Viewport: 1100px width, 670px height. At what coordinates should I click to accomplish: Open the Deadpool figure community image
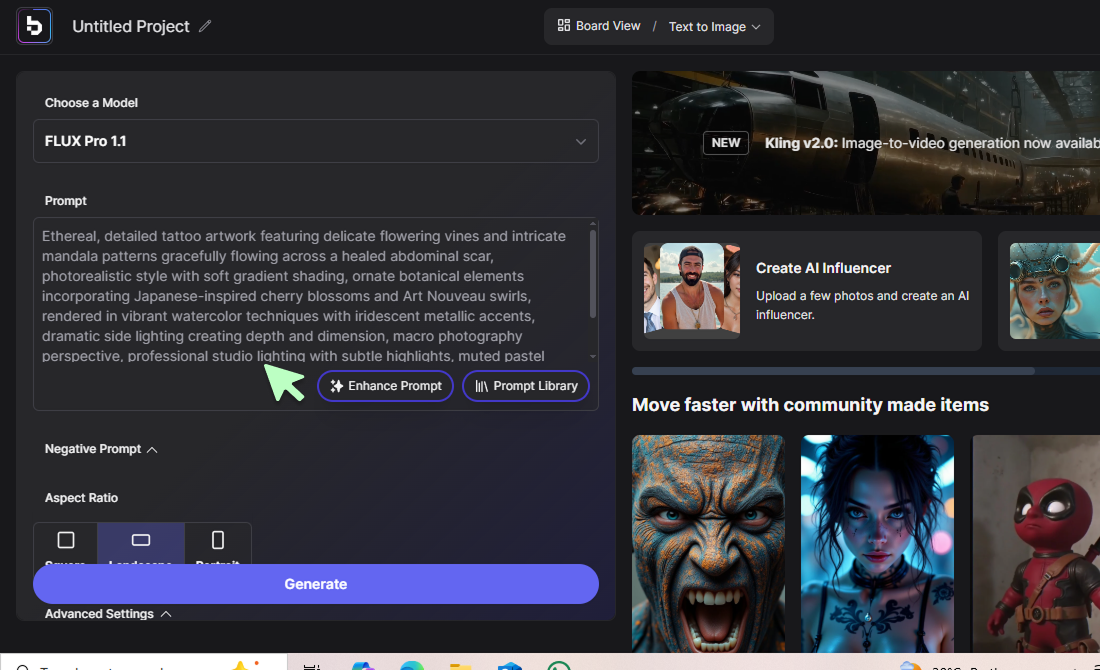(1035, 544)
